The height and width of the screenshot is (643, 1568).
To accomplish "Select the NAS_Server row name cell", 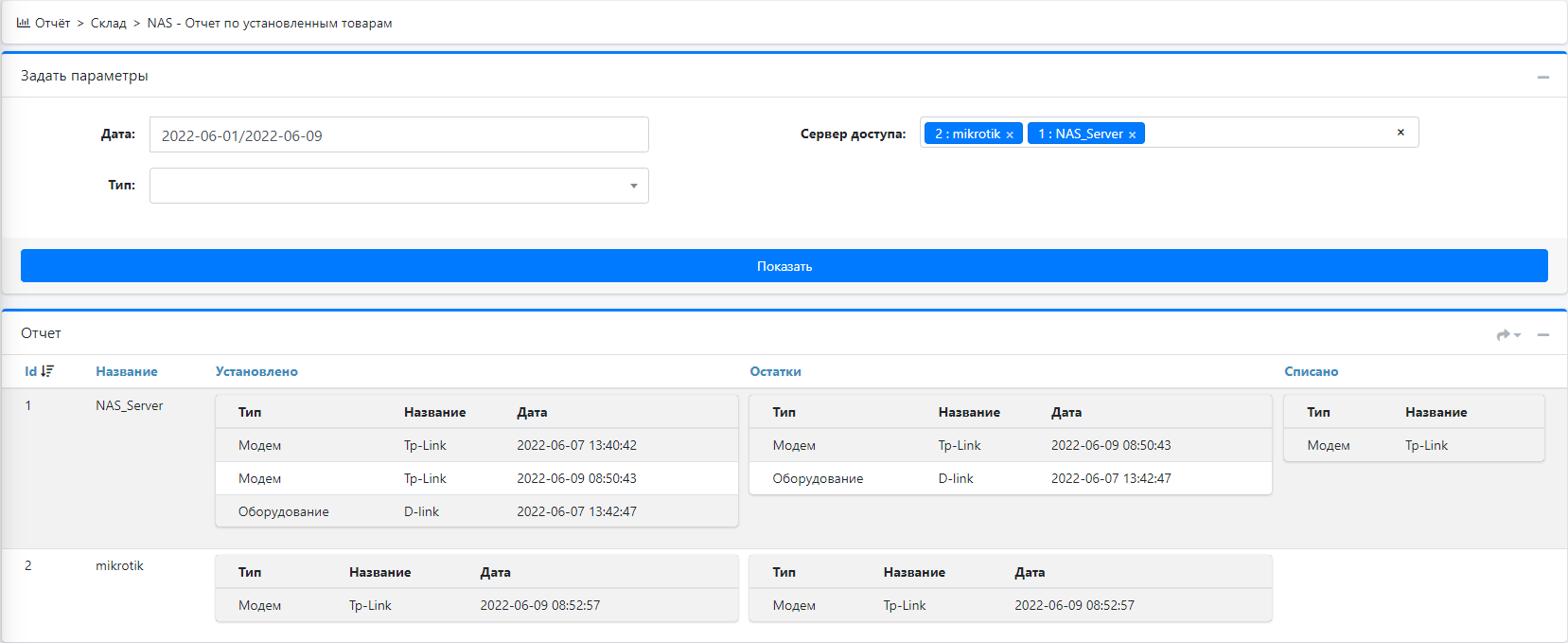I will click(x=129, y=405).
